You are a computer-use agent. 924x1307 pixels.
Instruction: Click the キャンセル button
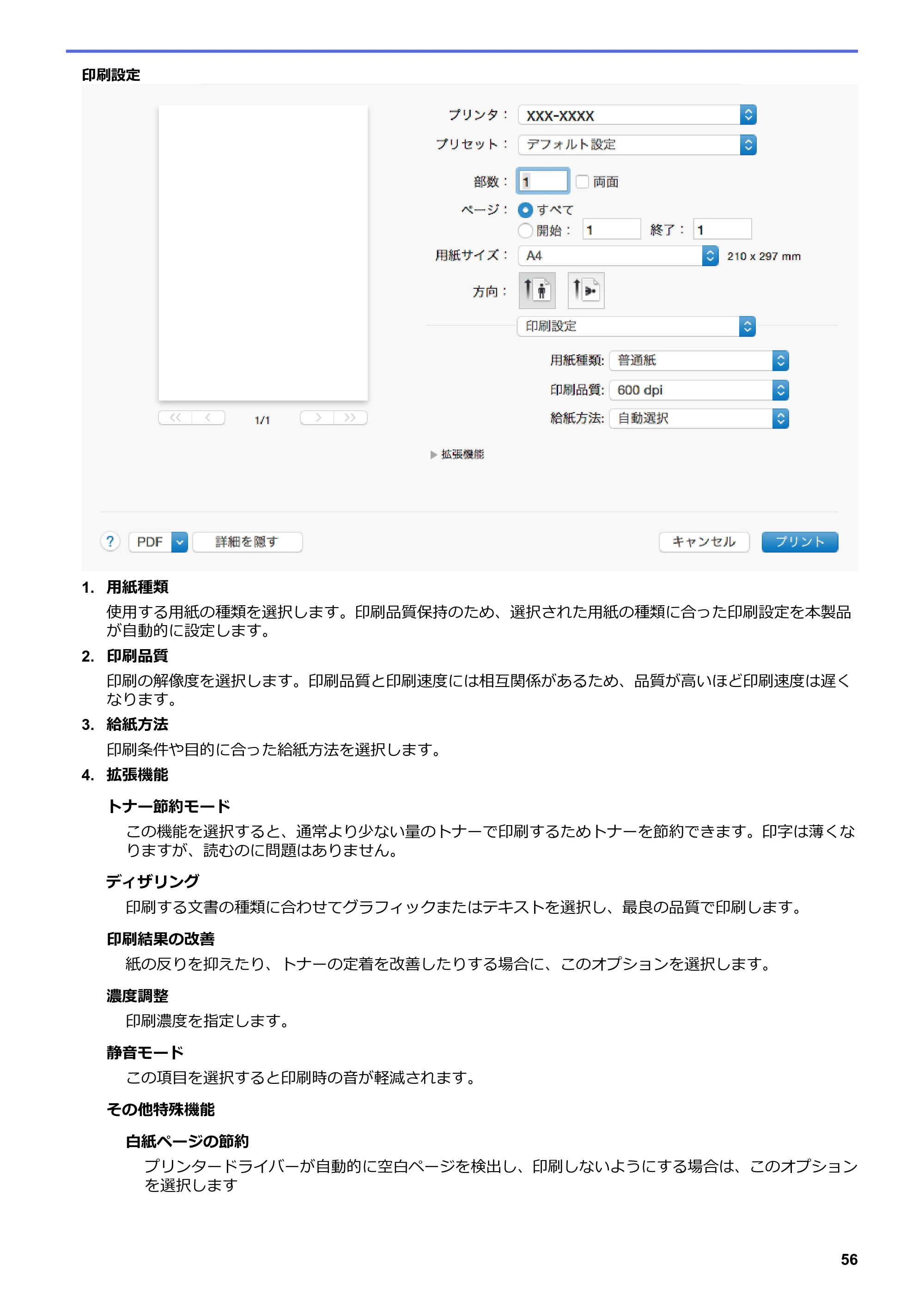point(704,542)
